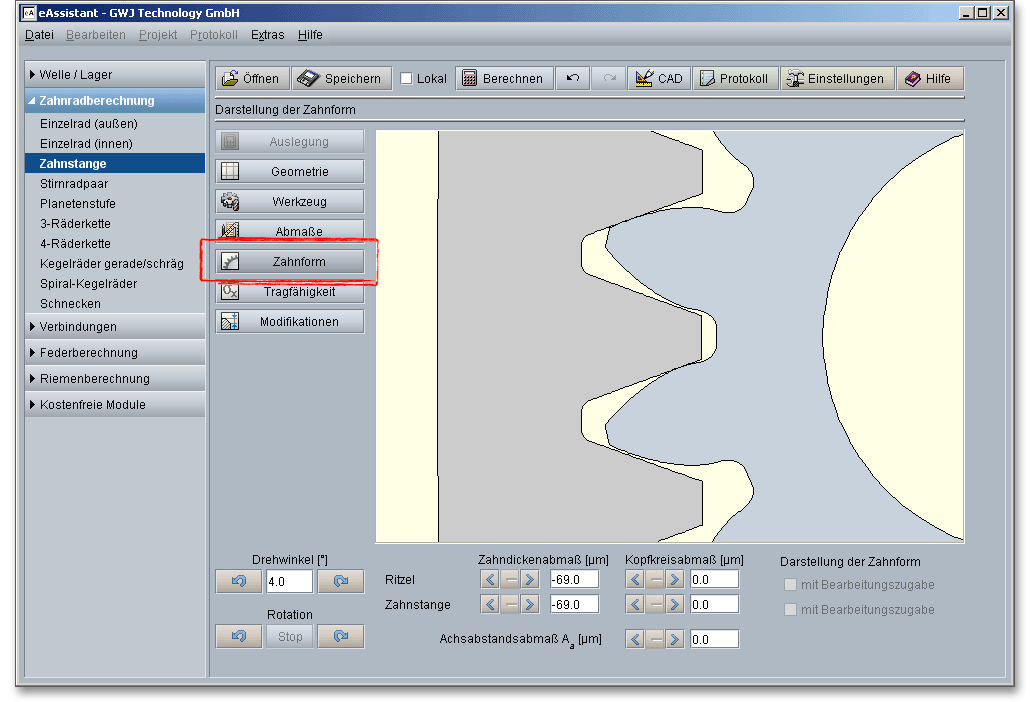Image resolution: width=1030 pixels, height=702 pixels.
Task: Click the Hilfe book icon button
Action: pyautogui.click(x=928, y=79)
